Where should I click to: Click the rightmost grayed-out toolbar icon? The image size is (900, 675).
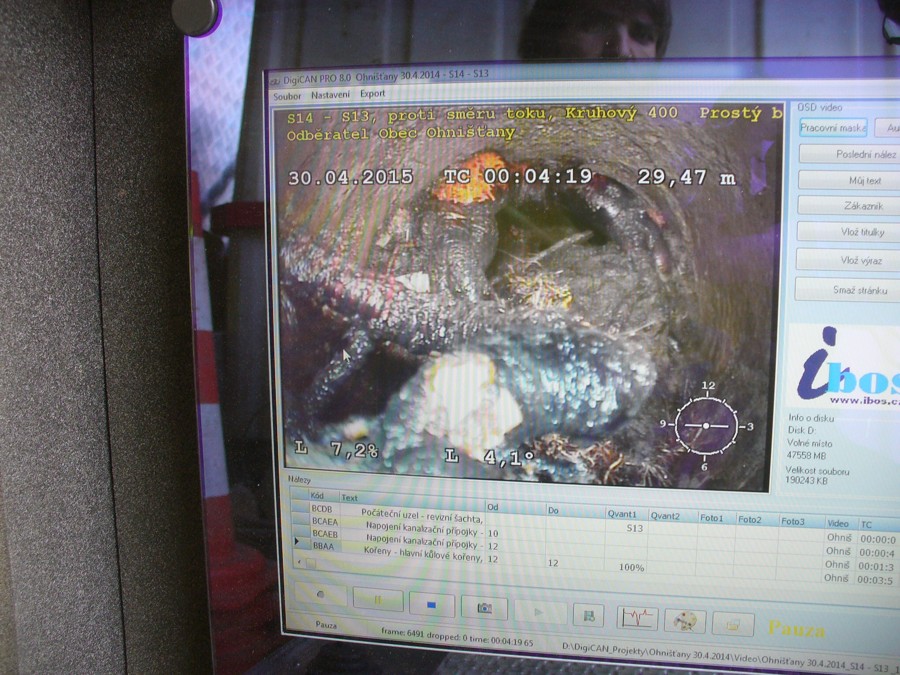(733, 624)
